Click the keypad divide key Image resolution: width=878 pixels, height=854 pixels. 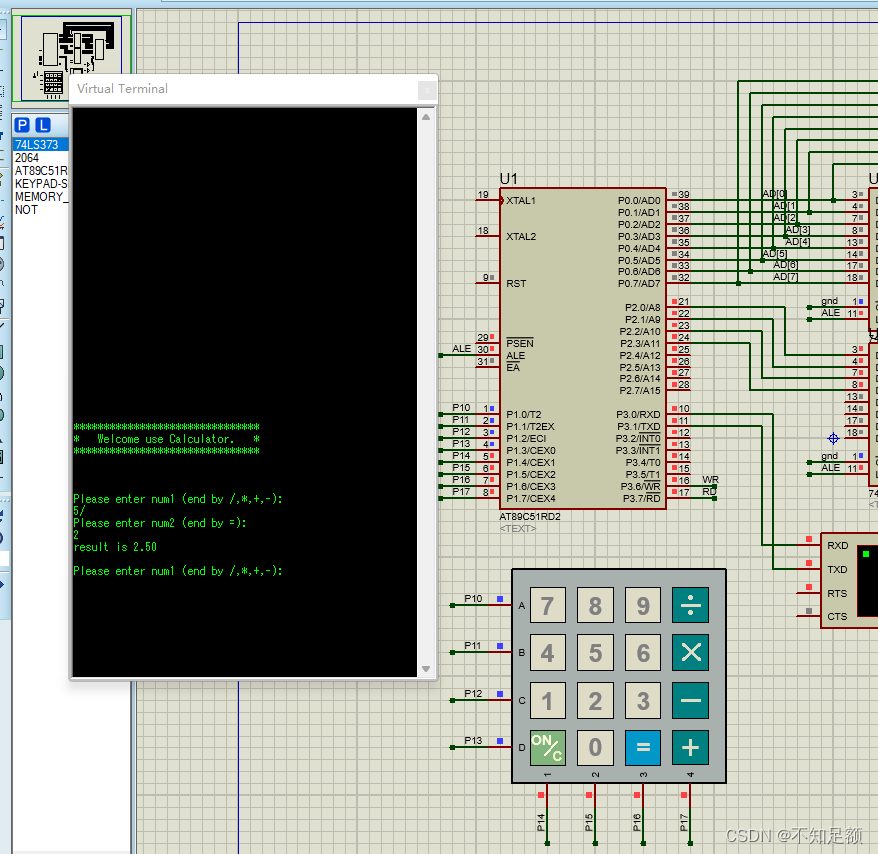(x=690, y=605)
